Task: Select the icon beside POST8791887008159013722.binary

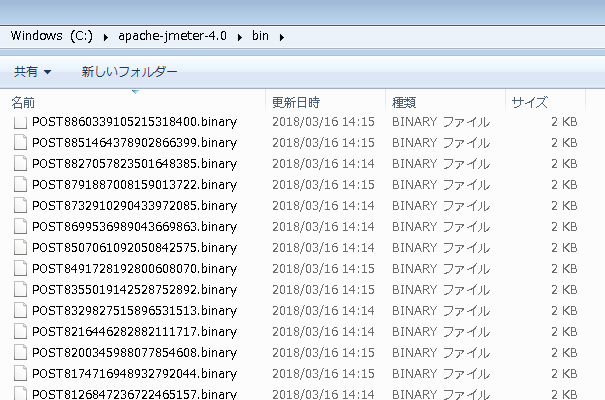Action: 20,184
